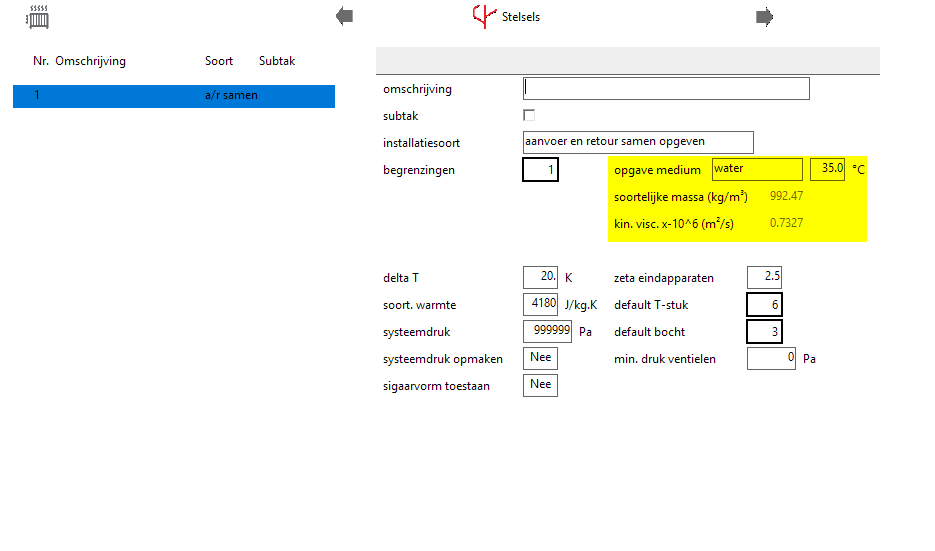Image resolution: width=935 pixels, height=551 pixels.
Task: Toggle the subtak checkbox
Action: (529, 115)
